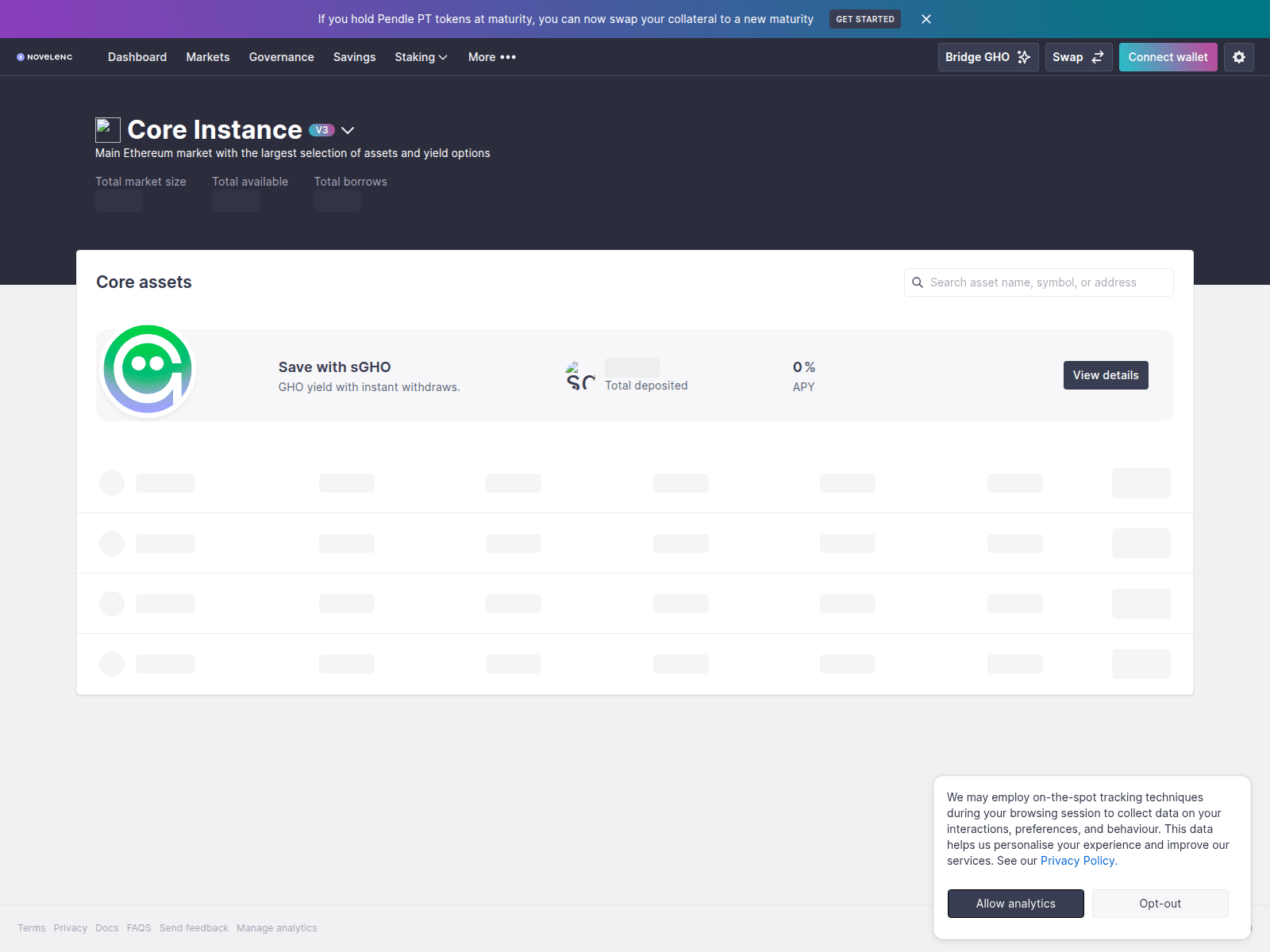1270x952 pixels.
Task: Click Connect wallet
Action: 1168,57
